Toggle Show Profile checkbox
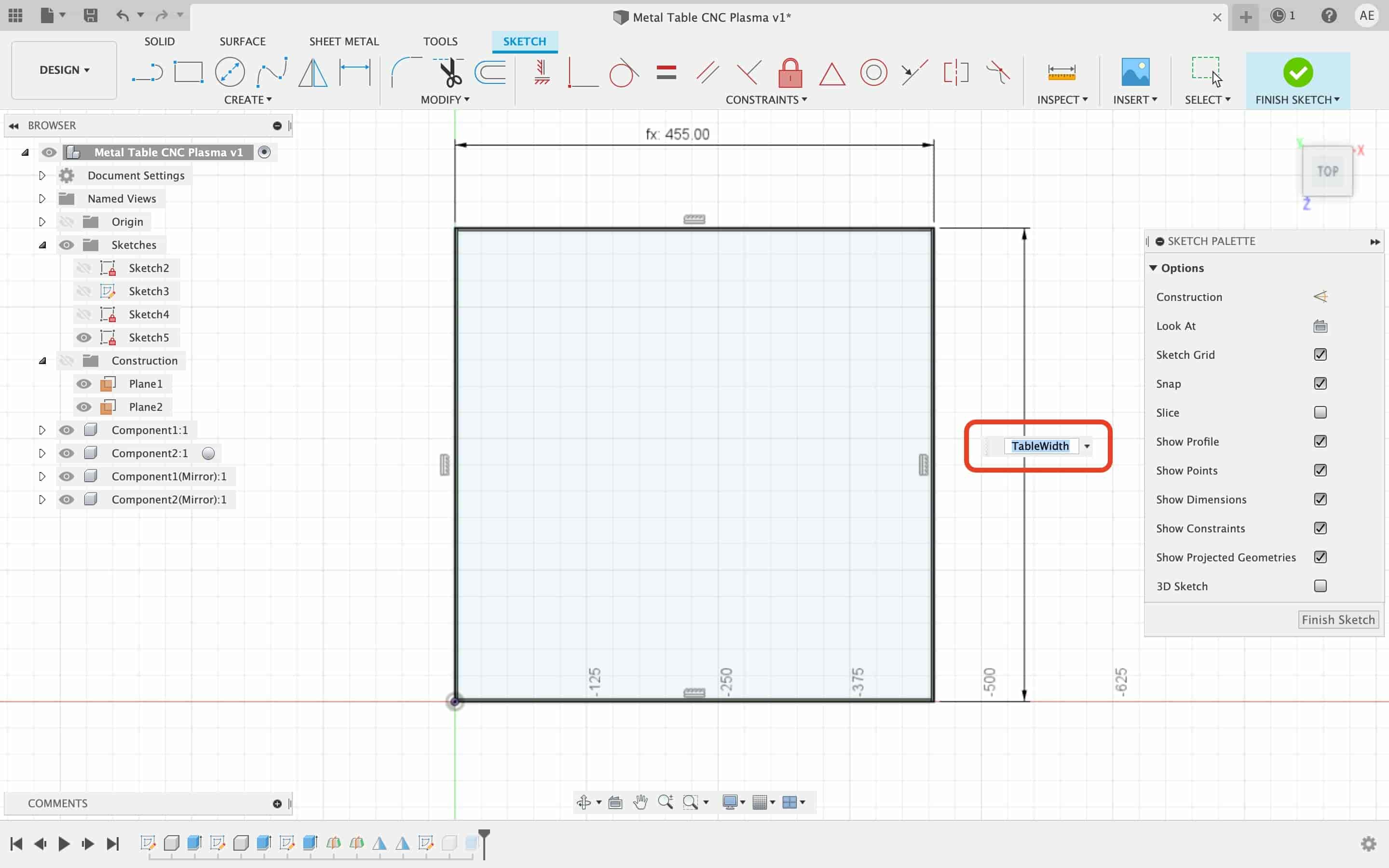The width and height of the screenshot is (1389, 868). pyautogui.click(x=1320, y=441)
